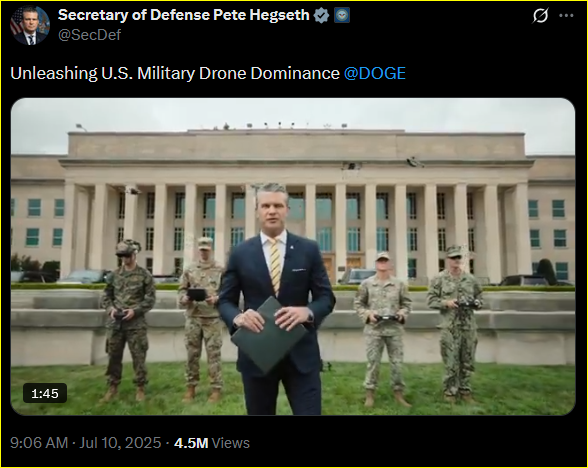
Task: Open the three-dot more options menu
Action: 566,15
